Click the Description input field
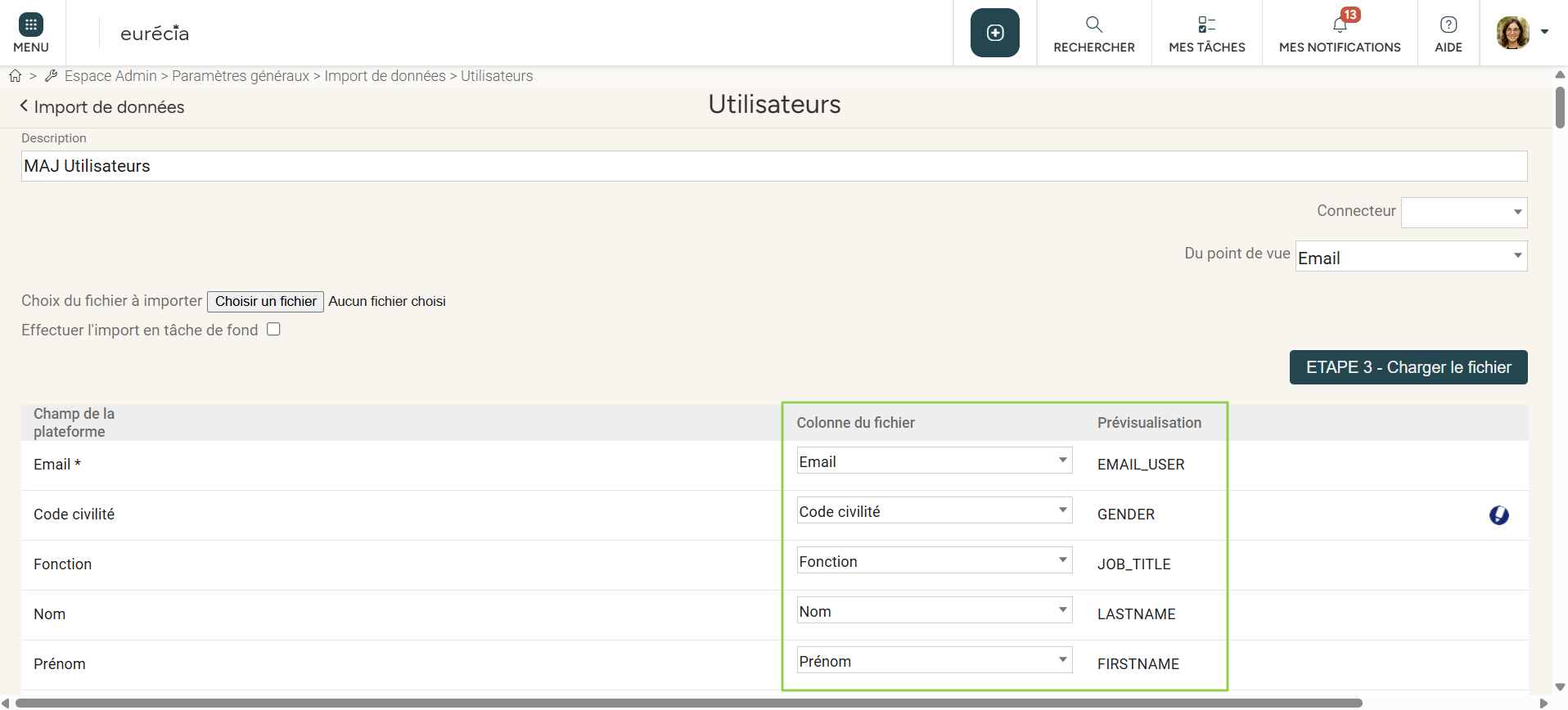The width and height of the screenshot is (1568, 710). (x=773, y=166)
